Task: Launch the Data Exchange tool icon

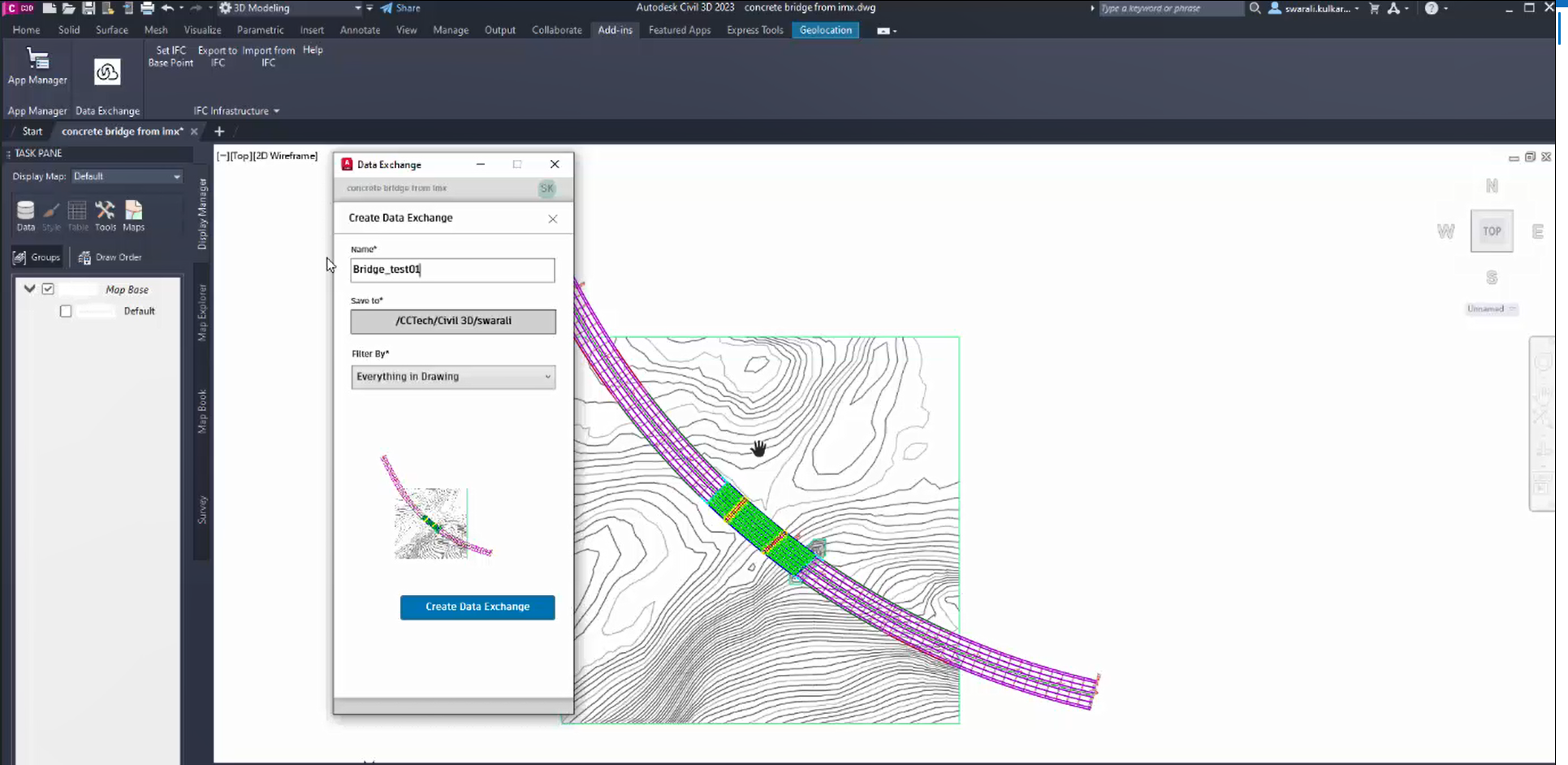Action: (x=107, y=72)
